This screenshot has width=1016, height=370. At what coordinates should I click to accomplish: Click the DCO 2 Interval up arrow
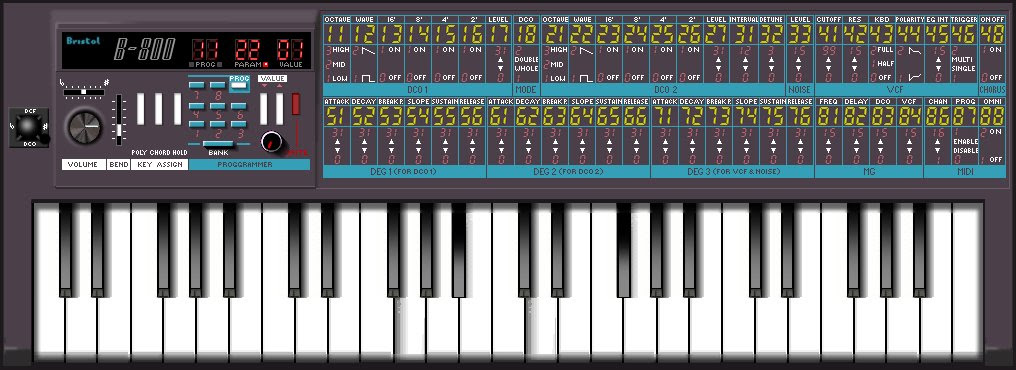746,60
